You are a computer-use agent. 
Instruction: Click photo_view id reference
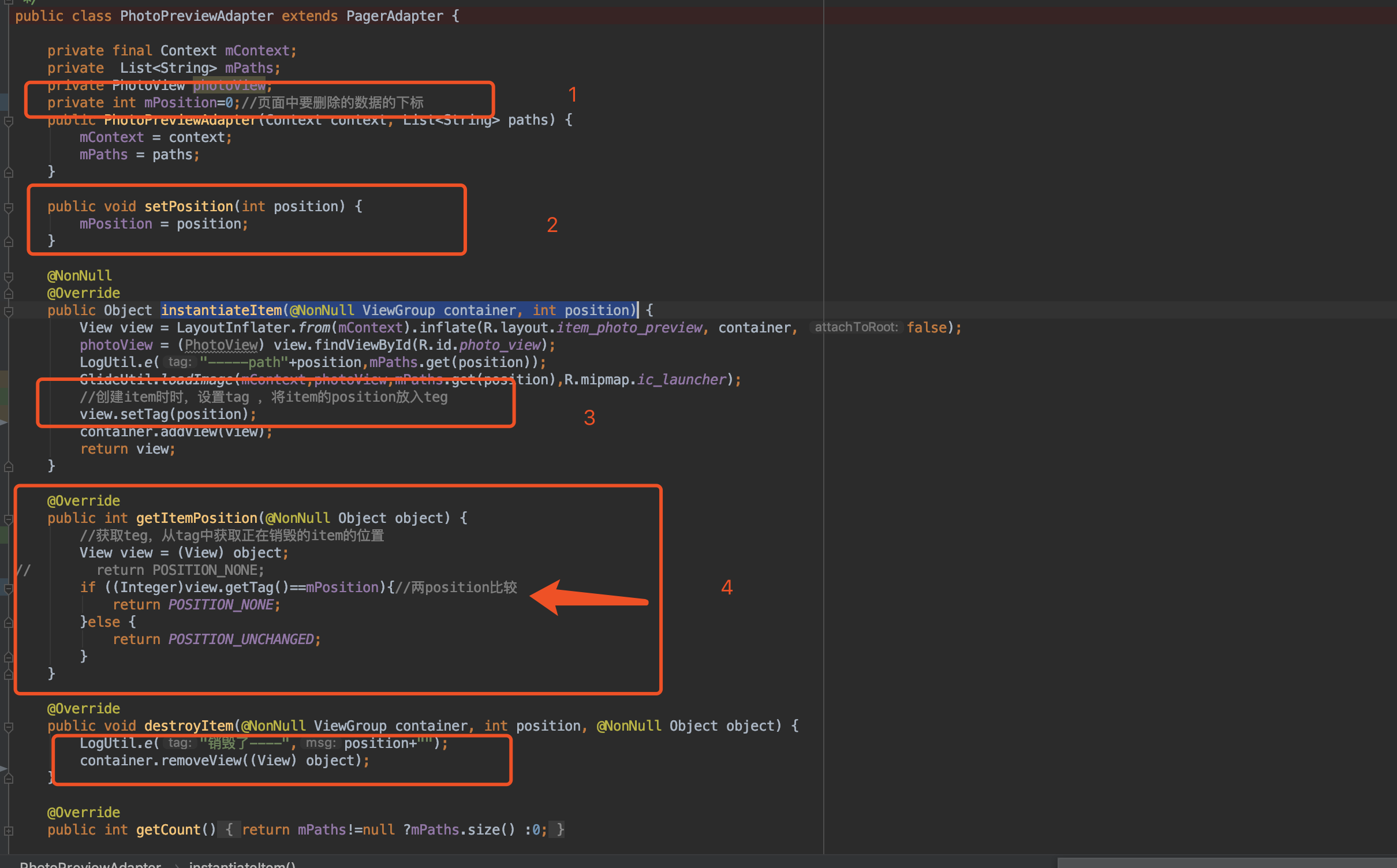pos(500,345)
